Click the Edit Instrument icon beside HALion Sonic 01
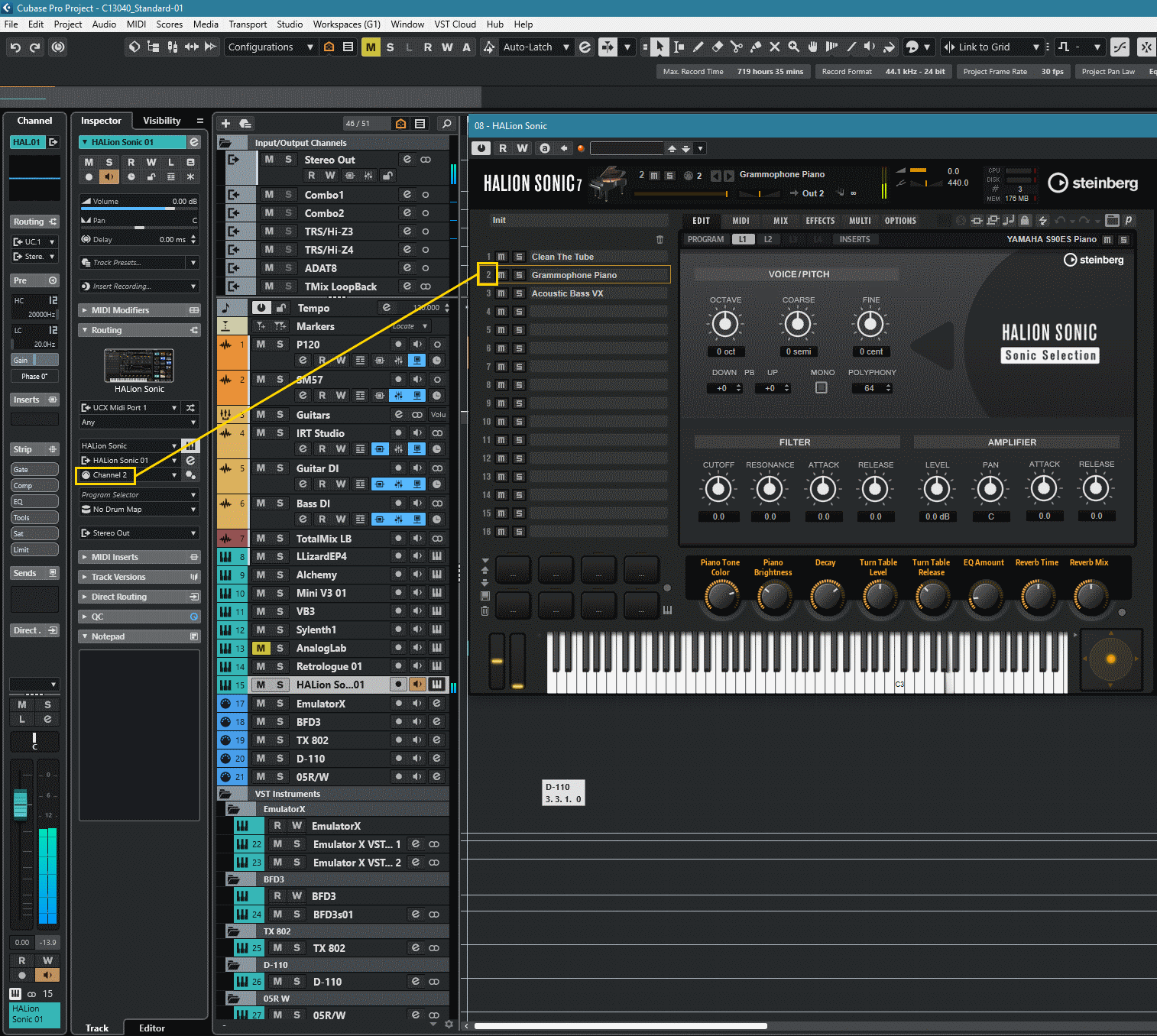1157x1036 pixels. [194, 142]
